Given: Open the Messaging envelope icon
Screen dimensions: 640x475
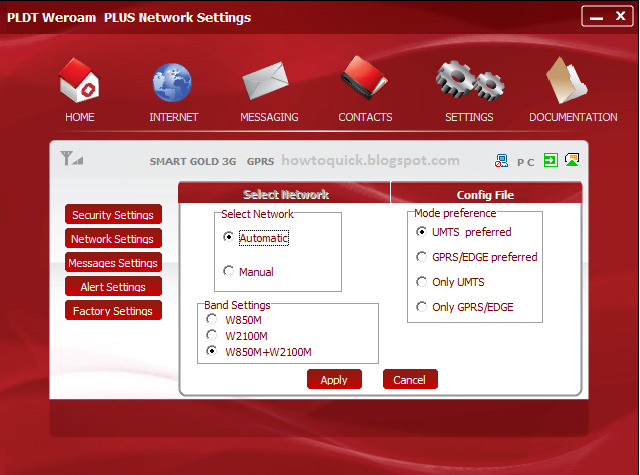Looking at the screenshot, I should click(265, 80).
